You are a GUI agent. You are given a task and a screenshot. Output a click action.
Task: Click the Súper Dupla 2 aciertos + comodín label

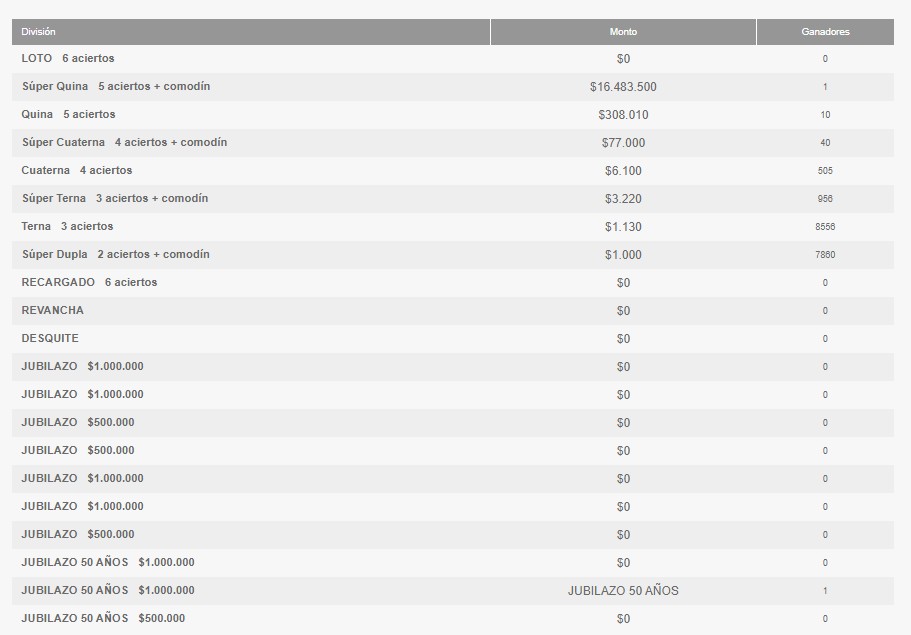click(115, 255)
